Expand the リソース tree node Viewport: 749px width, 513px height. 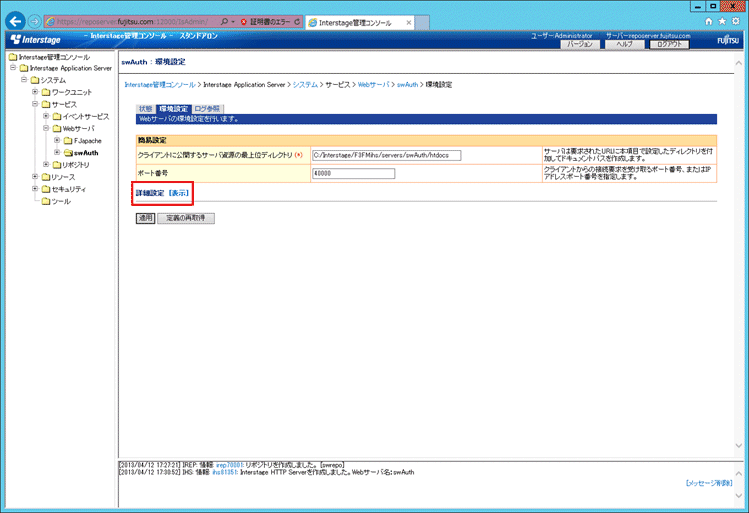click(35, 177)
